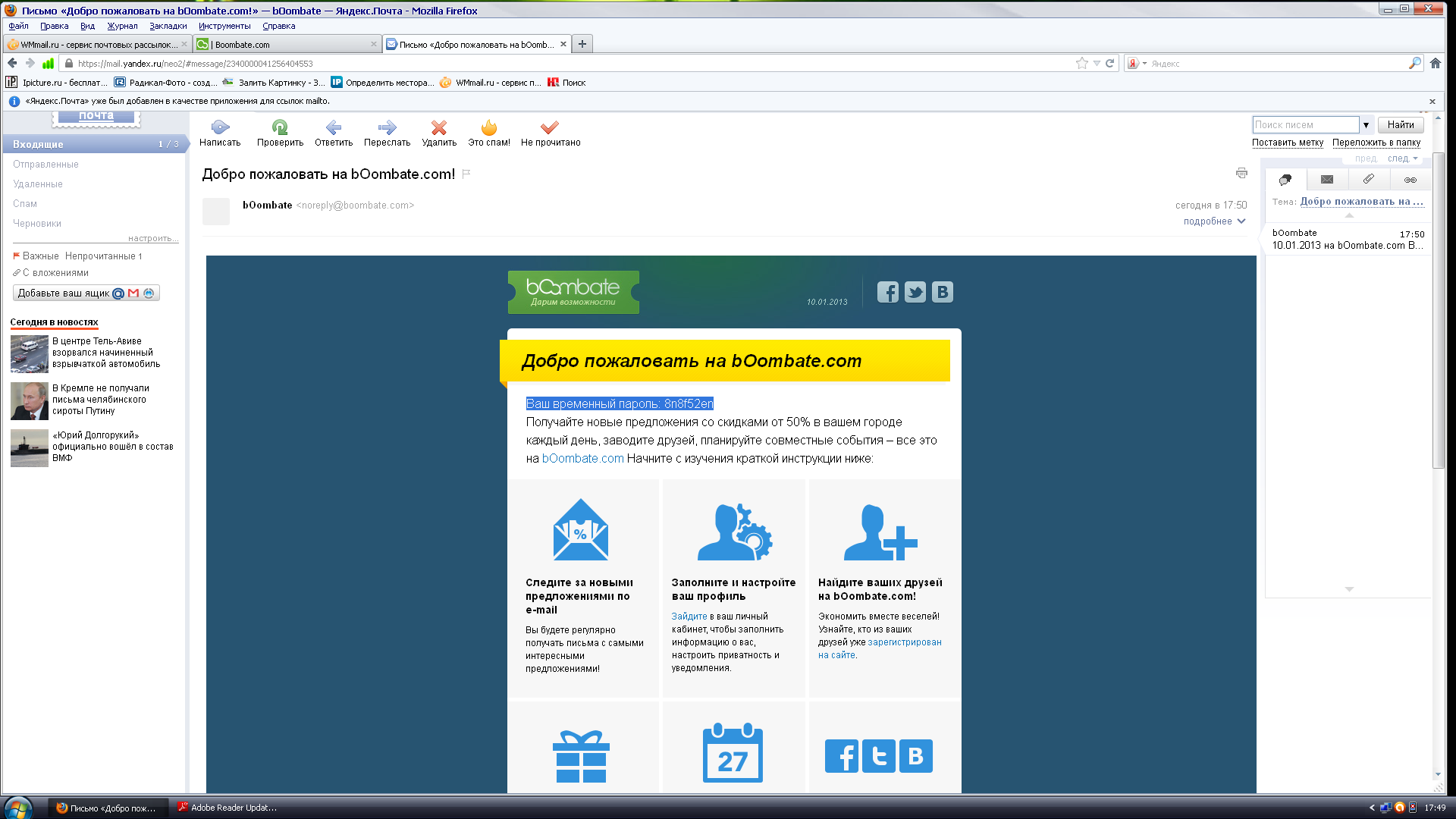Click Переложить в папку link
Screen dimensions: 1456x819
[x=1376, y=143]
